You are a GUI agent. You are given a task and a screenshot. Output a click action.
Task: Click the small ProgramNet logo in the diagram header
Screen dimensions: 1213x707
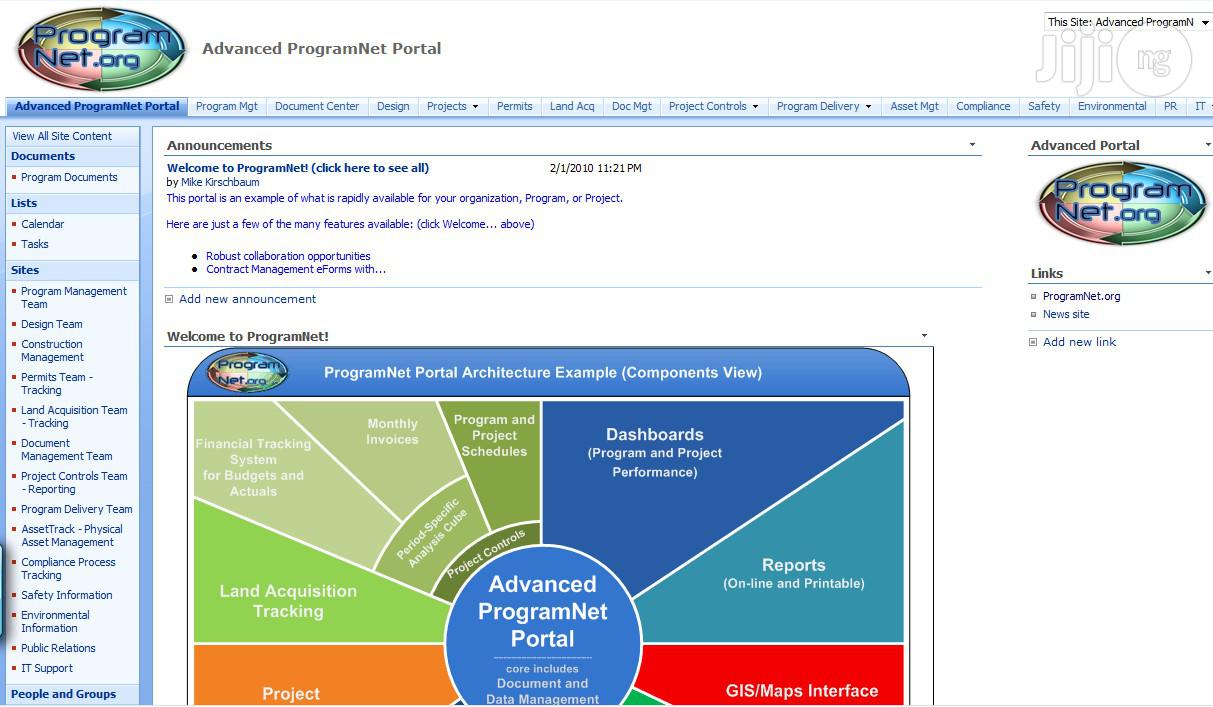pos(247,373)
